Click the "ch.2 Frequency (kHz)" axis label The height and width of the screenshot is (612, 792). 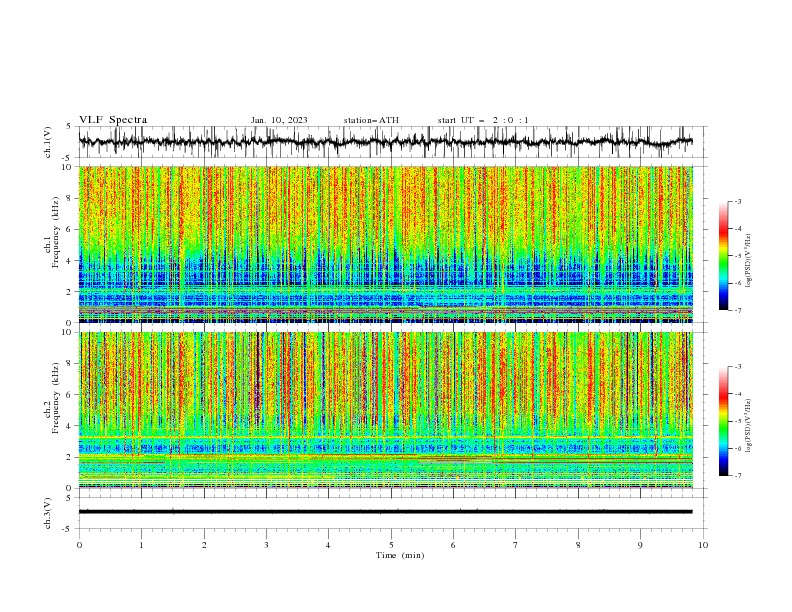click(52, 399)
